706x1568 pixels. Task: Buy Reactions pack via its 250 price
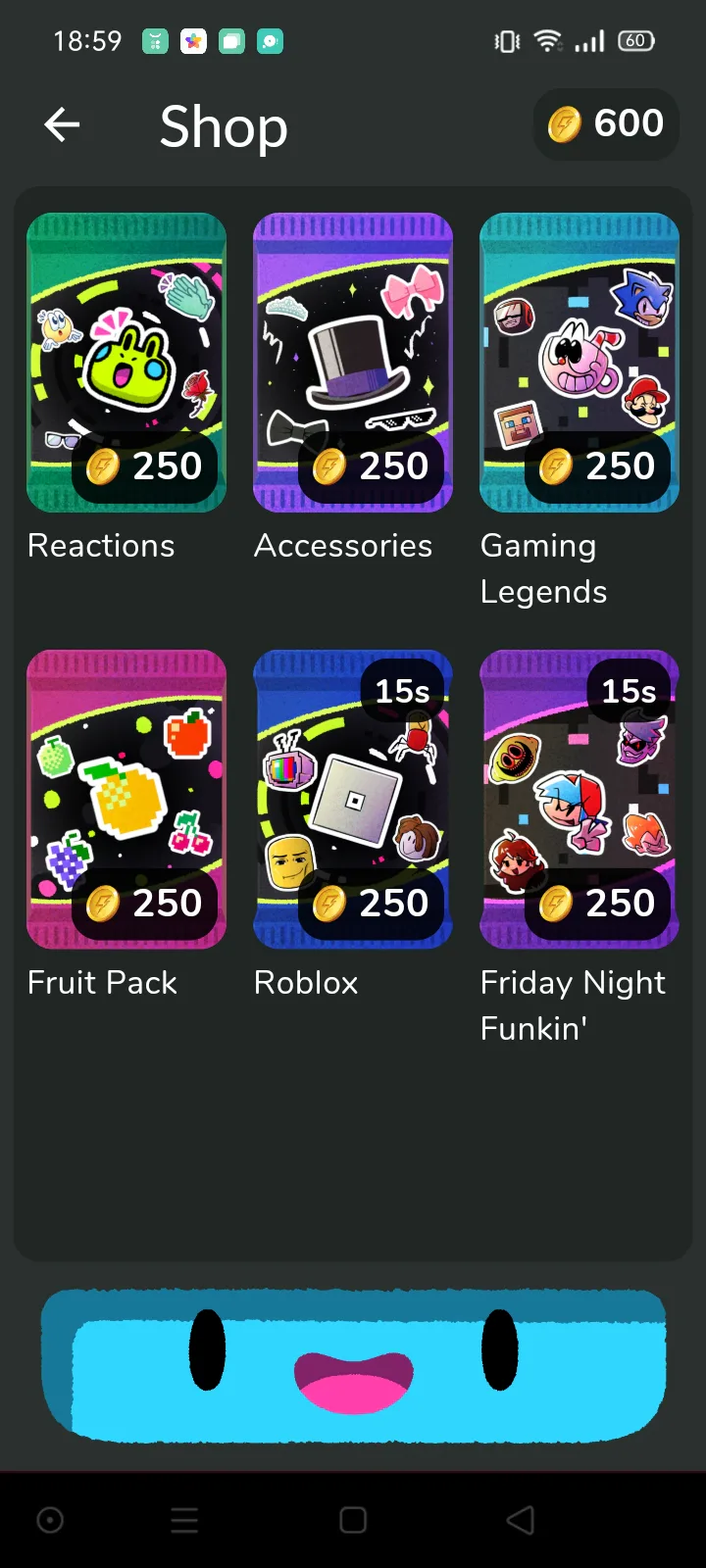(144, 467)
